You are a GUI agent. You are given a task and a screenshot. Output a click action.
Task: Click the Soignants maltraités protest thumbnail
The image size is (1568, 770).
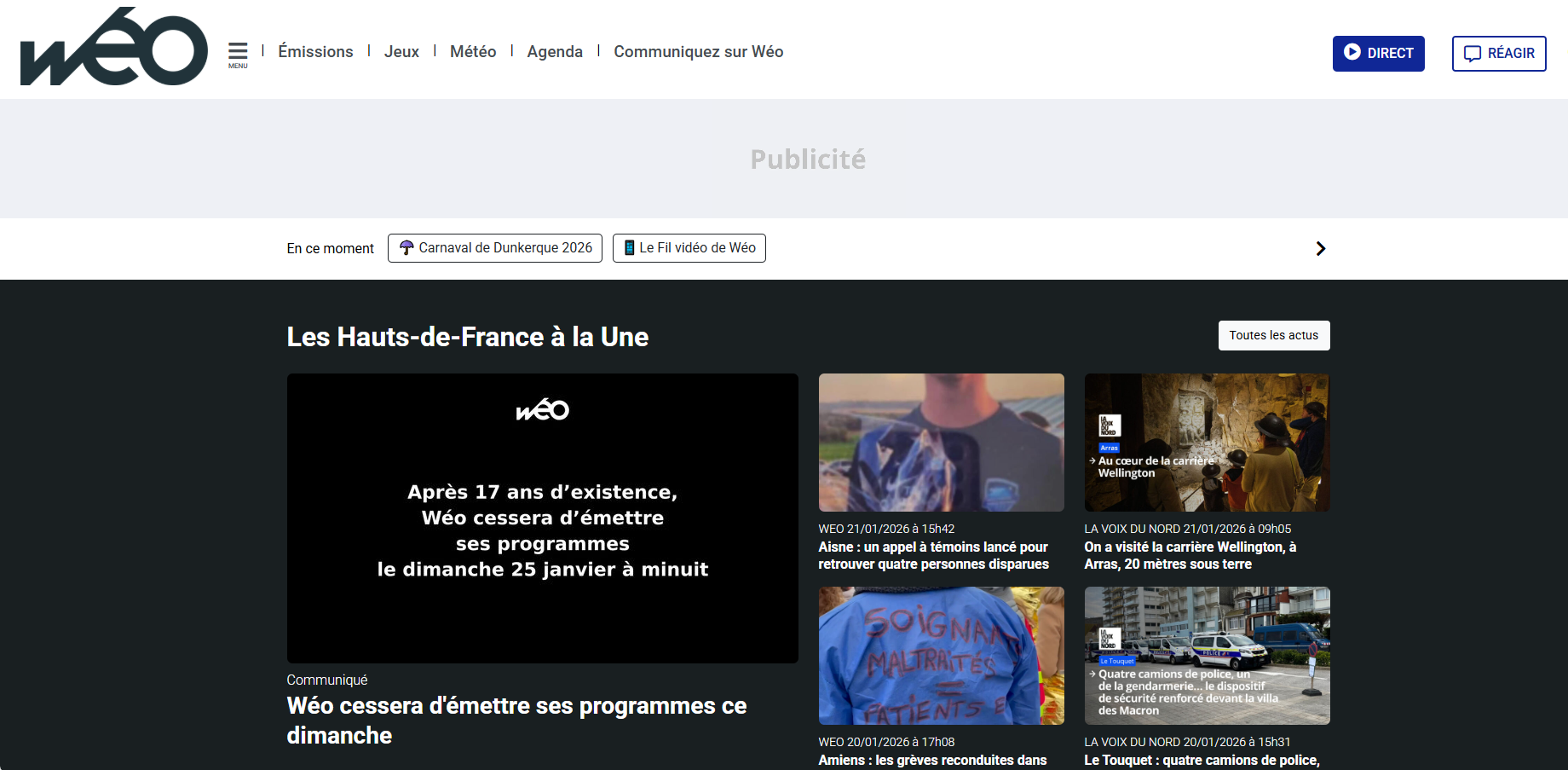(x=941, y=655)
